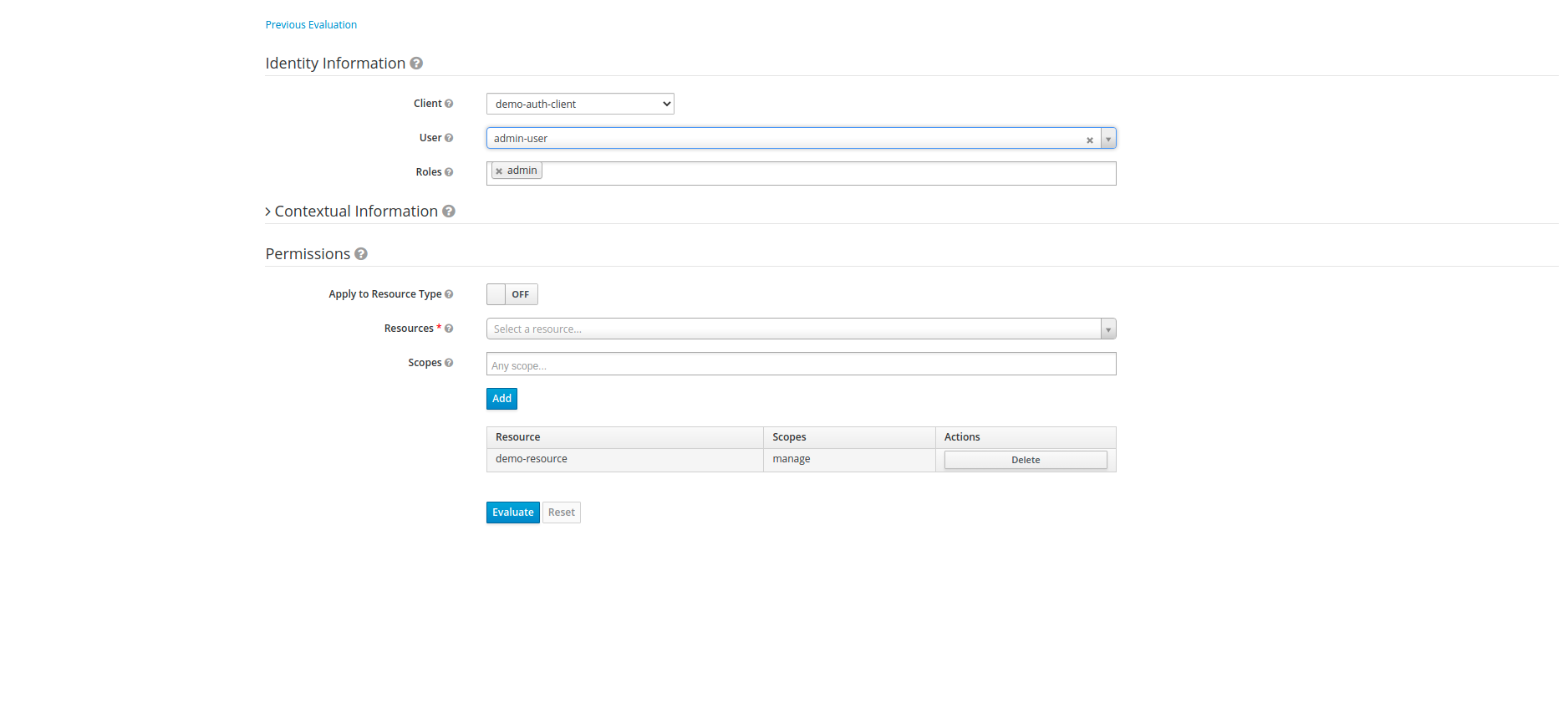The width and height of the screenshot is (1568, 719).
Task: Click help icon beside User label
Action: click(449, 138)
